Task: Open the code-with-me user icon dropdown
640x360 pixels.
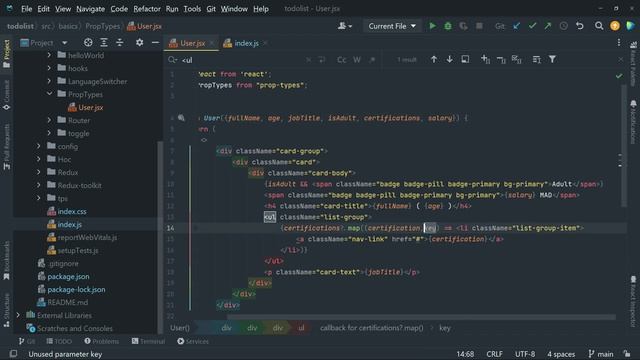Action: (x=345, y=26)
